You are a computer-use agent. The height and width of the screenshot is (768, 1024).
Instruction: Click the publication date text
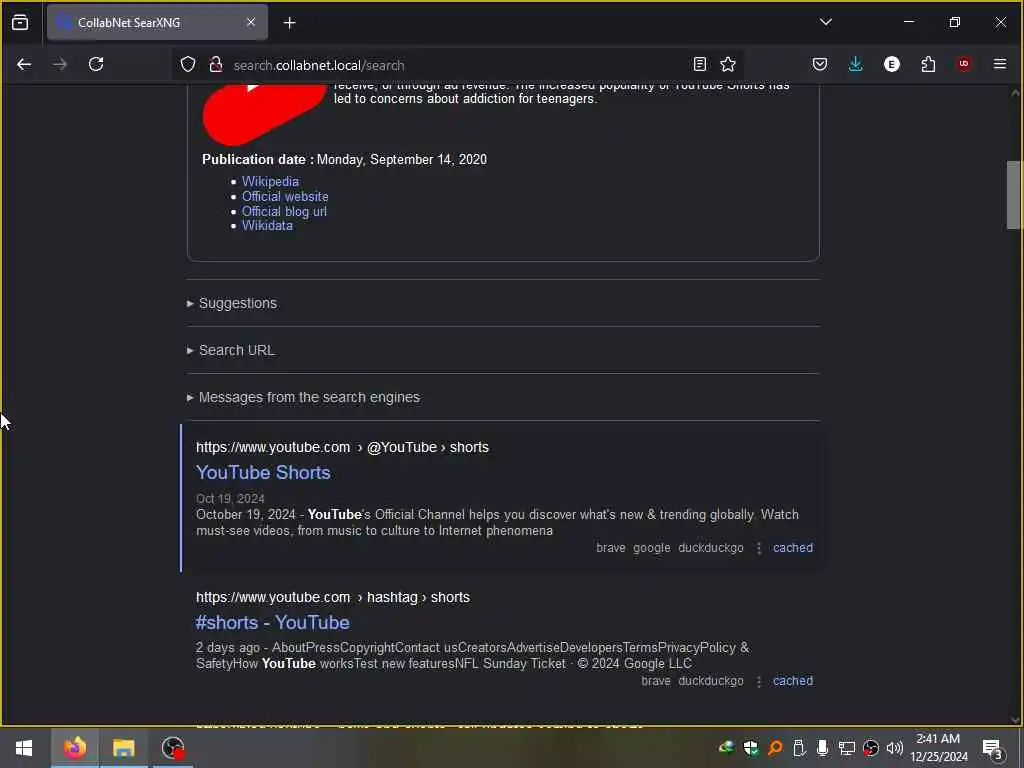coord(344,159)
